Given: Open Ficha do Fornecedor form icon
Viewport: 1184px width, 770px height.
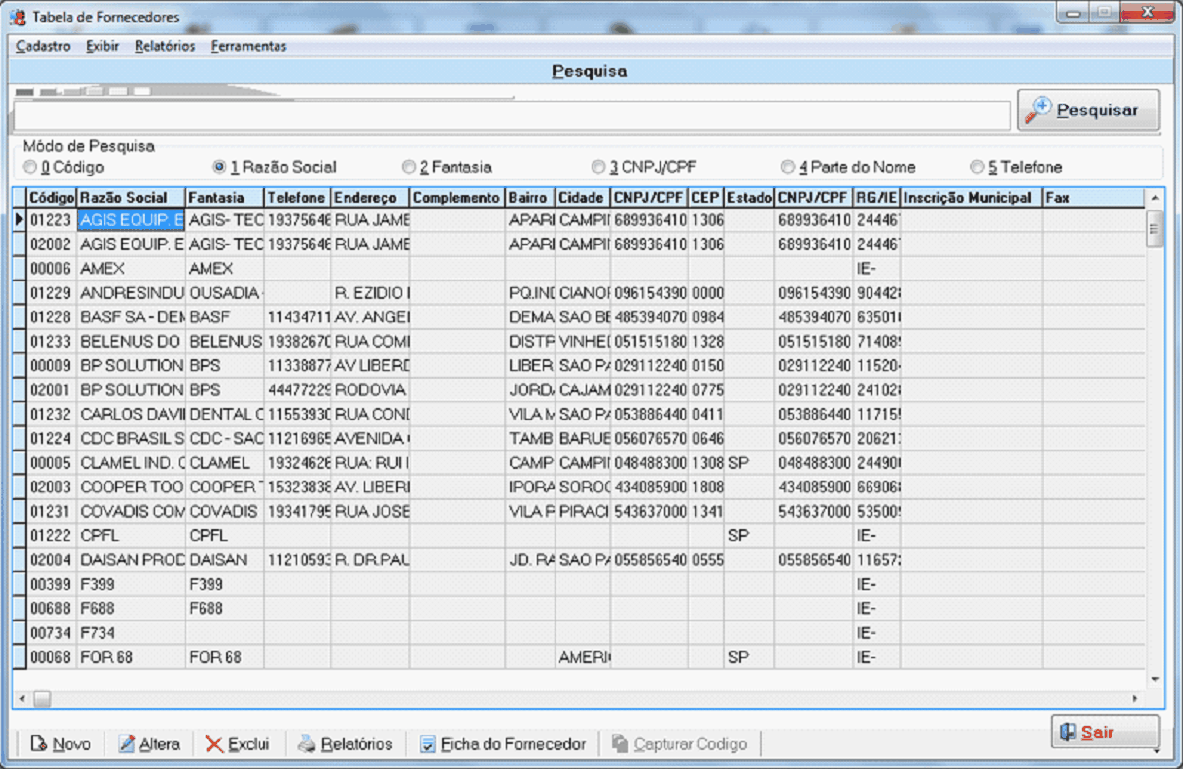Looking at the screenshot, I should 428,744.
